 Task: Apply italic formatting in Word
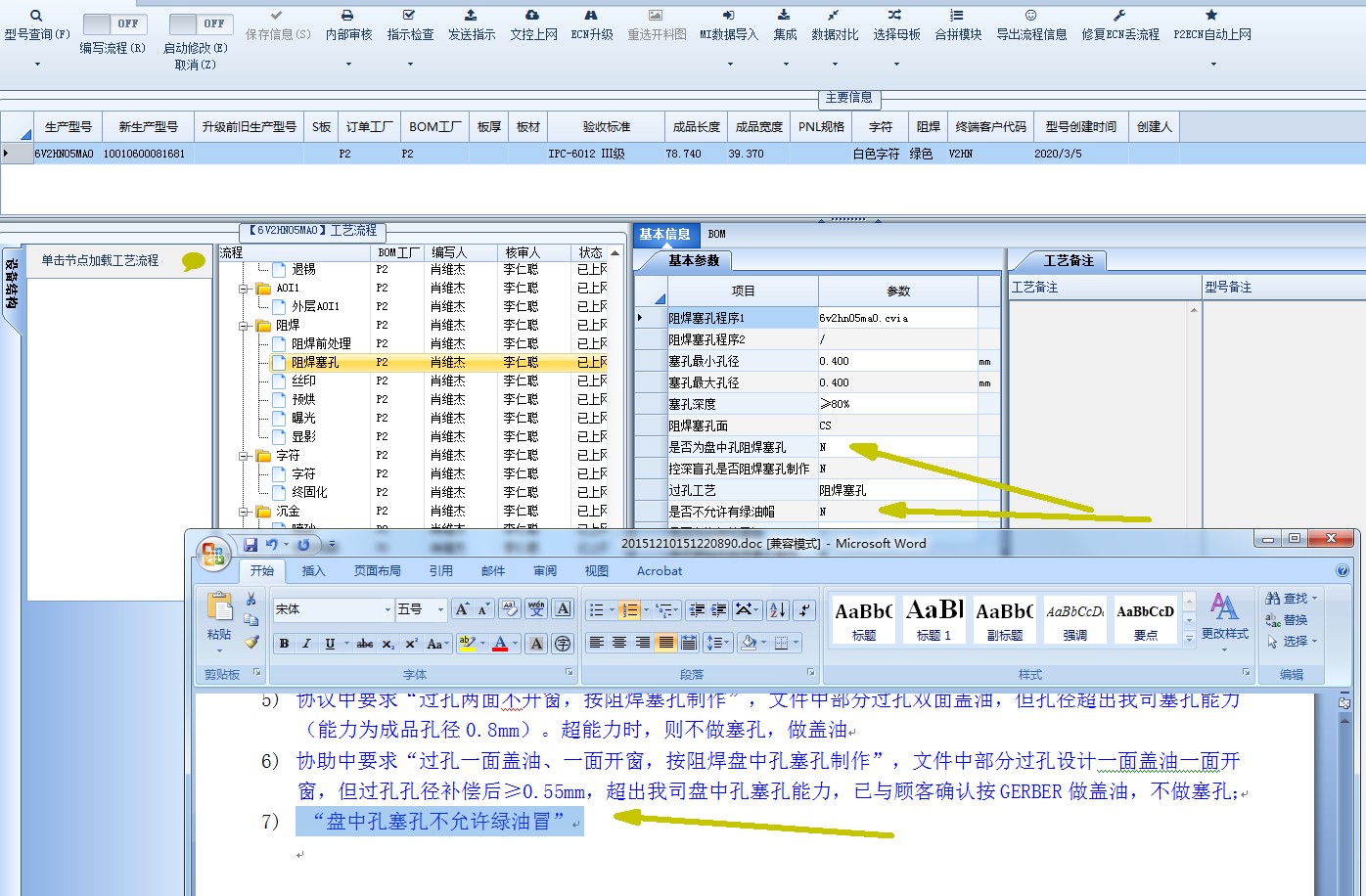306,643
